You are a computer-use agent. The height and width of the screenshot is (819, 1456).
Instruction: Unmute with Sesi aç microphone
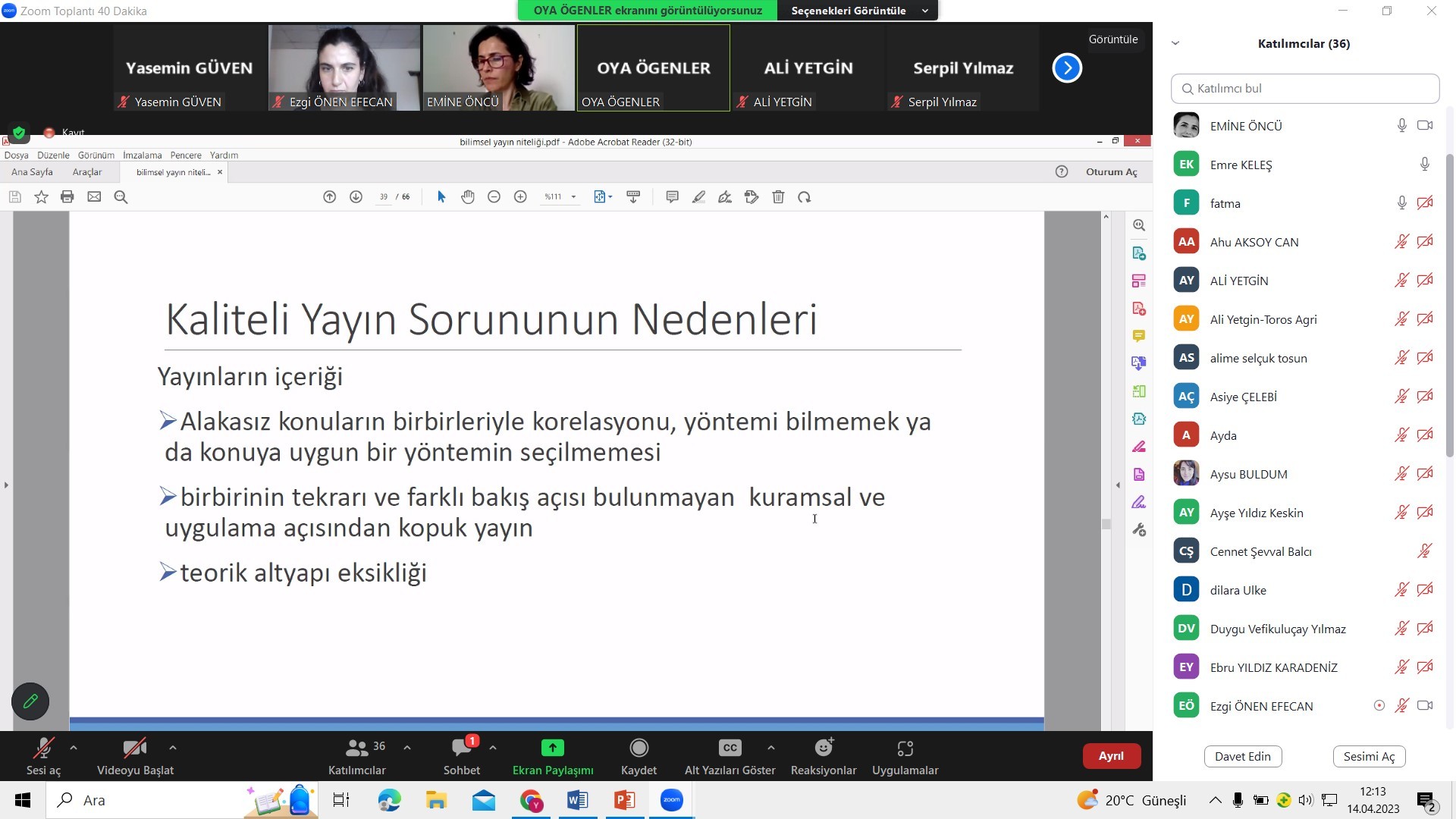pos(43,748)
